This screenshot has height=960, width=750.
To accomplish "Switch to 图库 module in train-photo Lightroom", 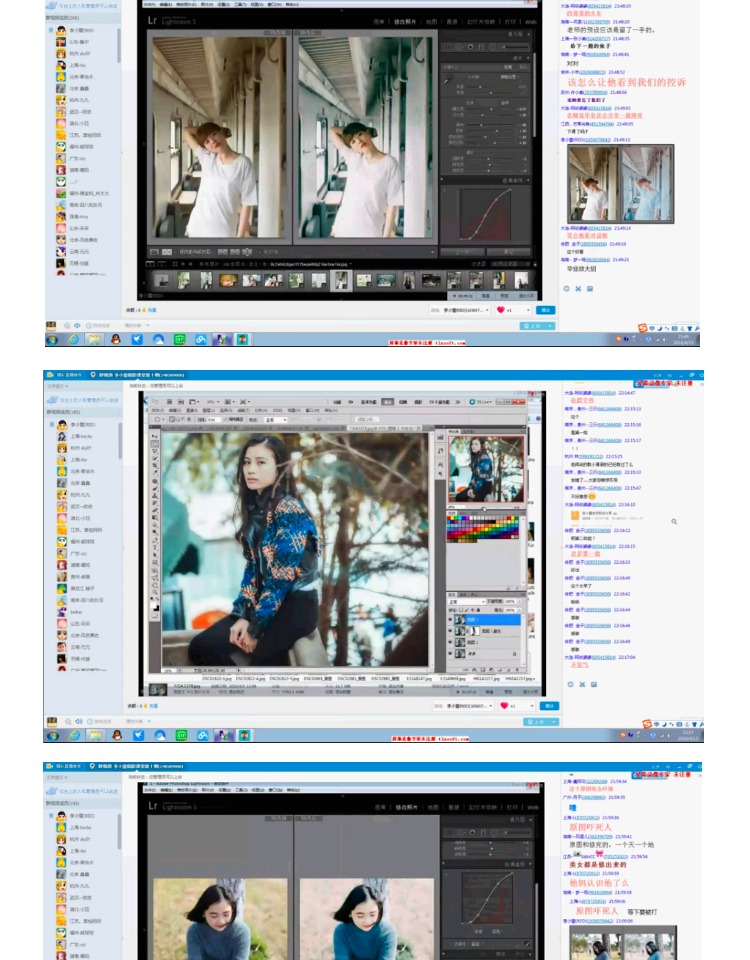I will coord(379,22).
